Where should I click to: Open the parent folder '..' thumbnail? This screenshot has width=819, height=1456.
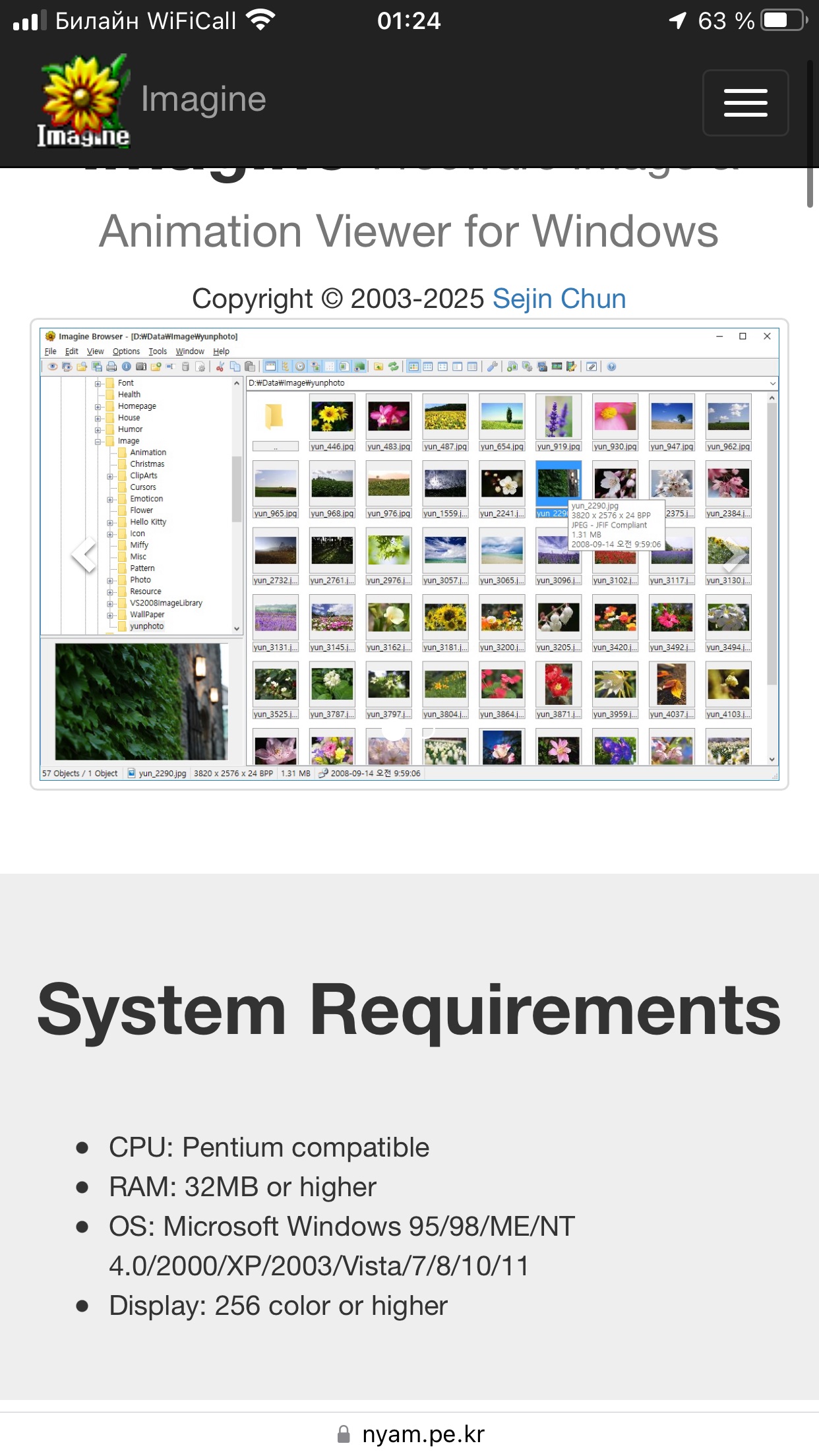click(x=275, y=422)
